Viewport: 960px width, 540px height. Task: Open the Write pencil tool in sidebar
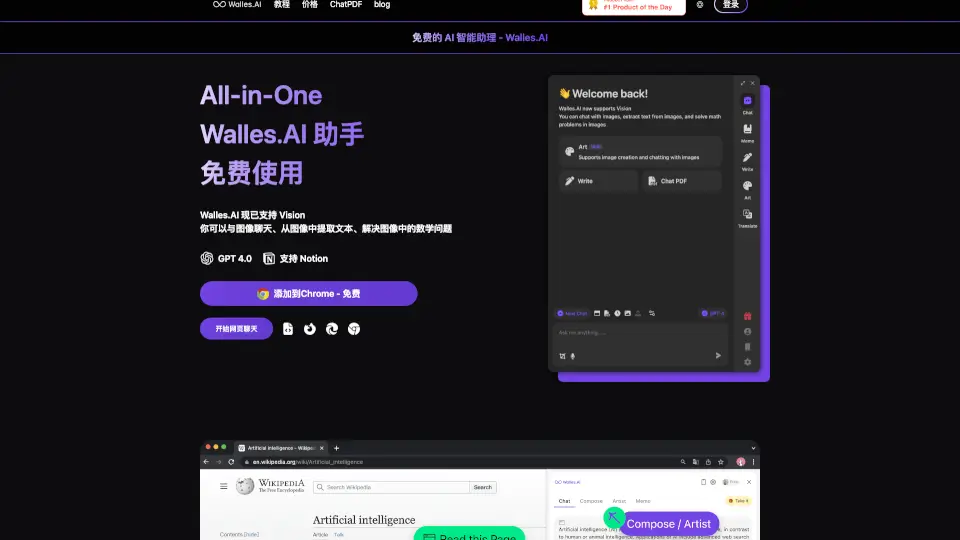tap(747, 159)
